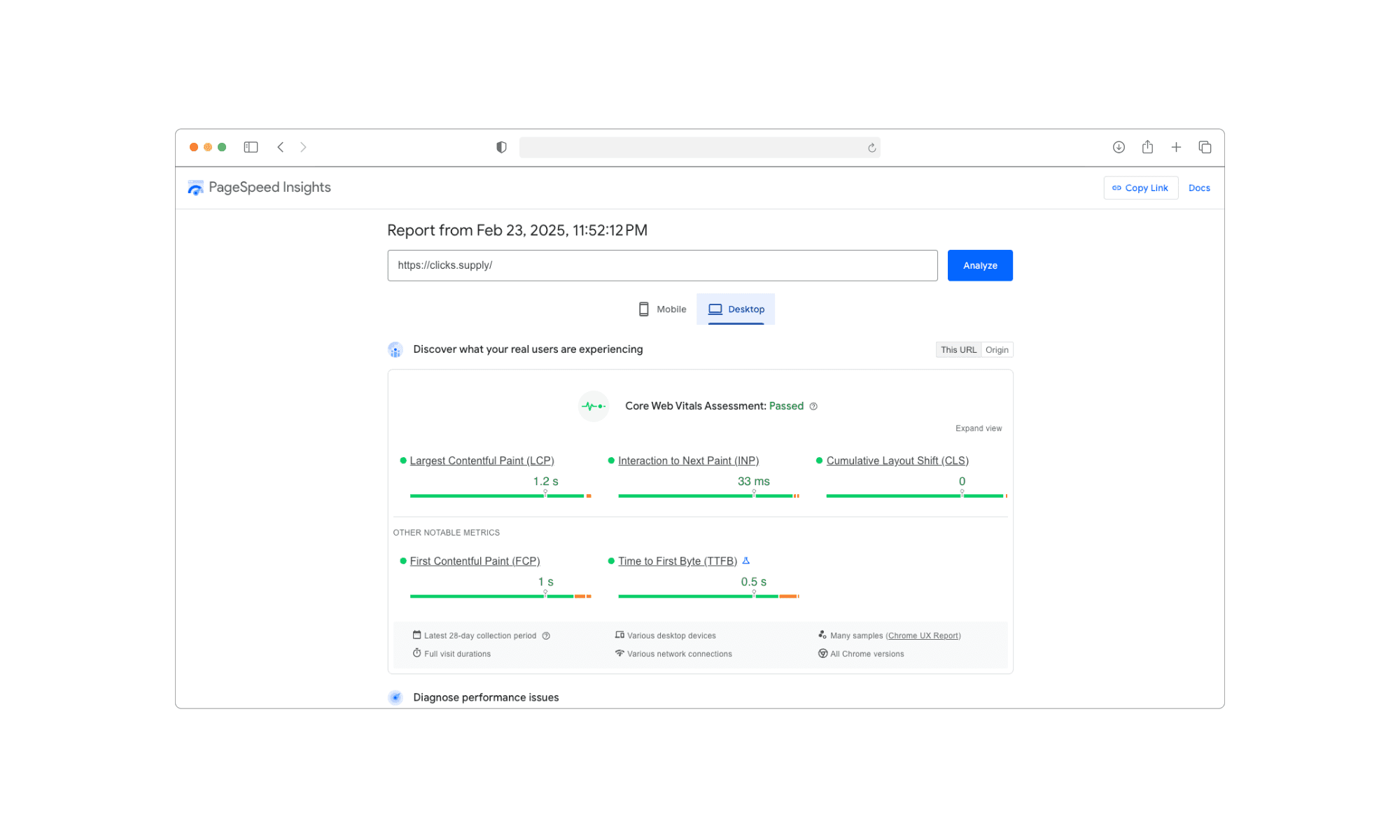The width and height of the screenshot is (1400, 840).
Task: Click the Safari address bar
Action: 699,147
